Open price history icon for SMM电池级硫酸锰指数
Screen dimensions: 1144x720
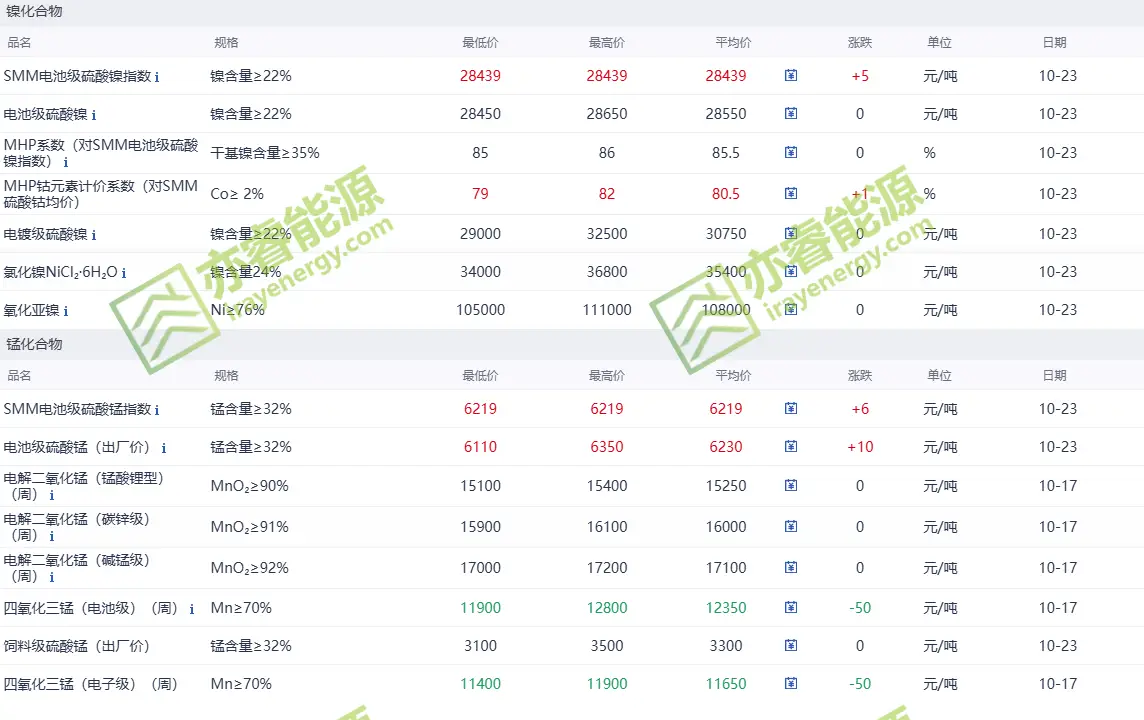click(791, 409)
